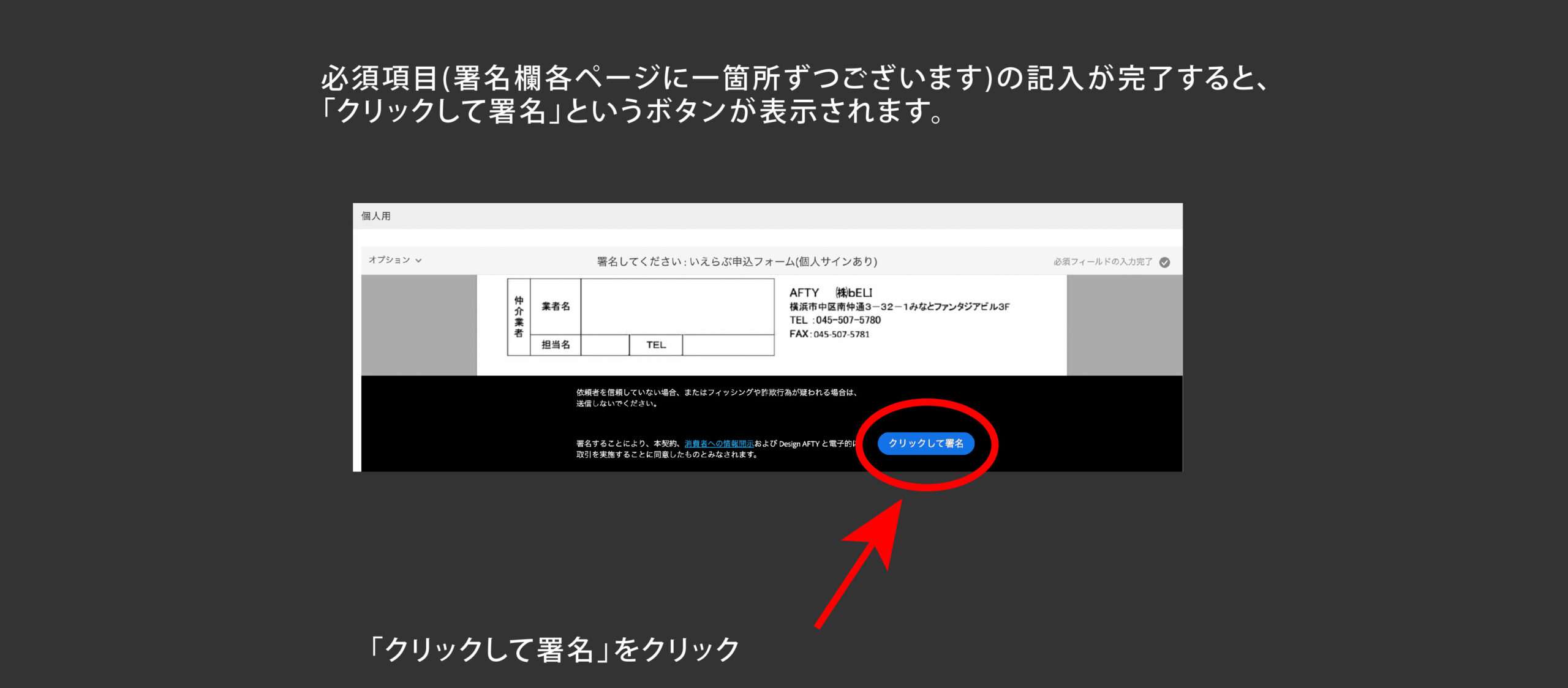Screen dimensions: 1568x688
Task: Click the chevron arrow beside オプション
Action: tap(419, 261)
